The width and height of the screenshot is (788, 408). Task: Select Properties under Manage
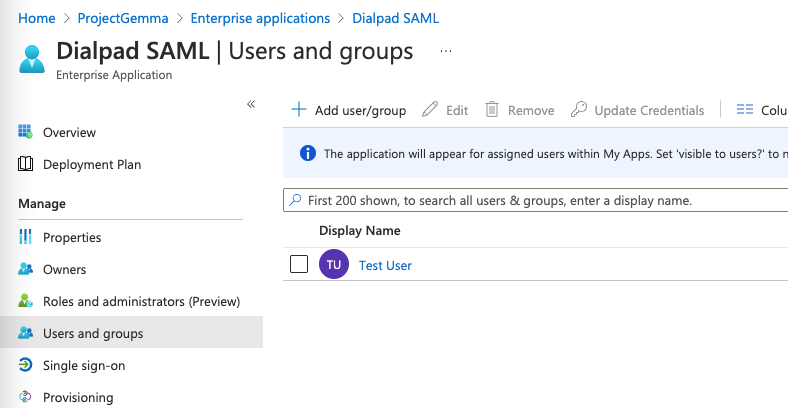coord(72,237)
